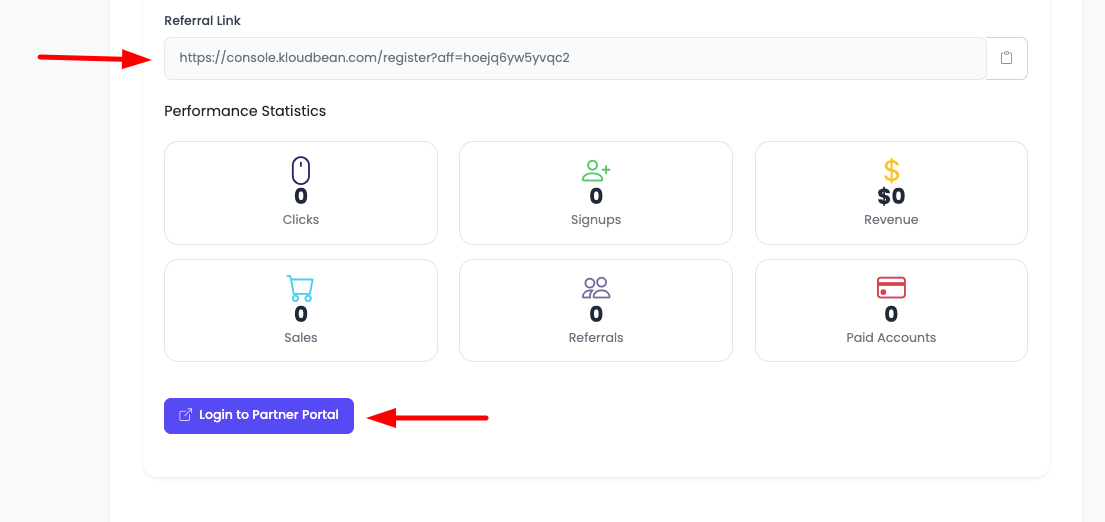1105x522 pixels.
Task: Click the Referral Link field label
Action: click(x=202, y=21)
